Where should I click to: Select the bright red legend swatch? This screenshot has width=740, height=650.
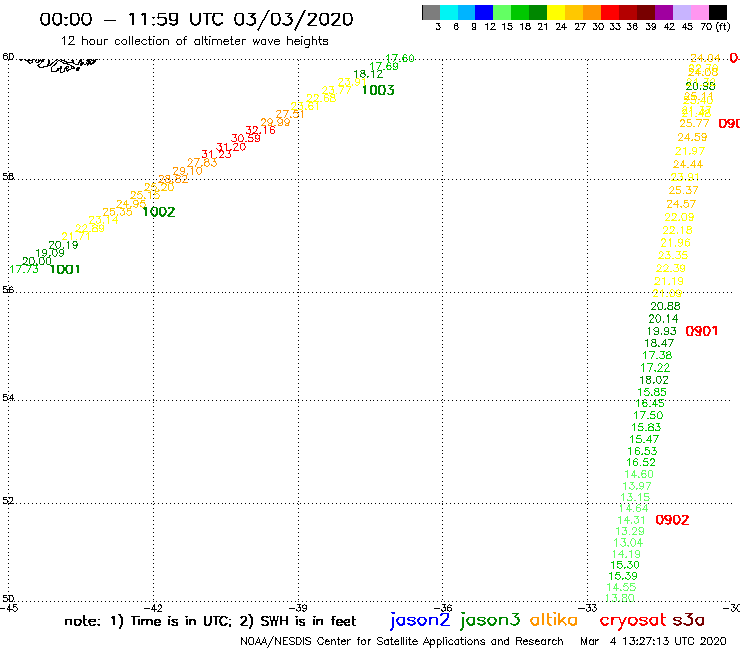point(609,12)
